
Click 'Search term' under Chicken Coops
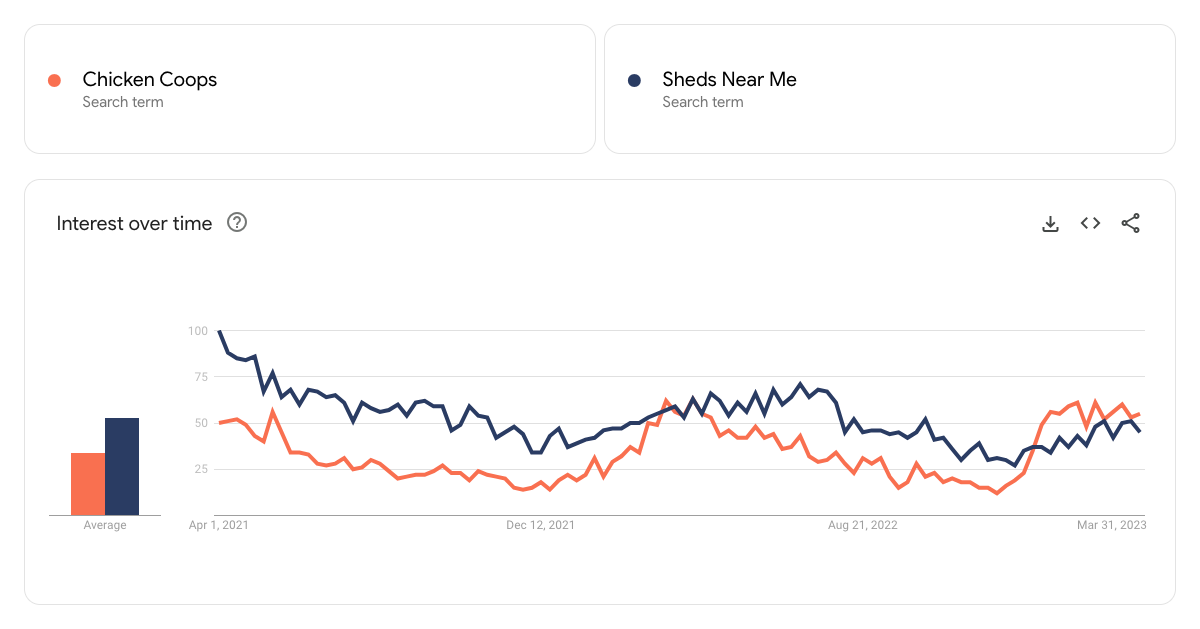[x=123, y=102]
